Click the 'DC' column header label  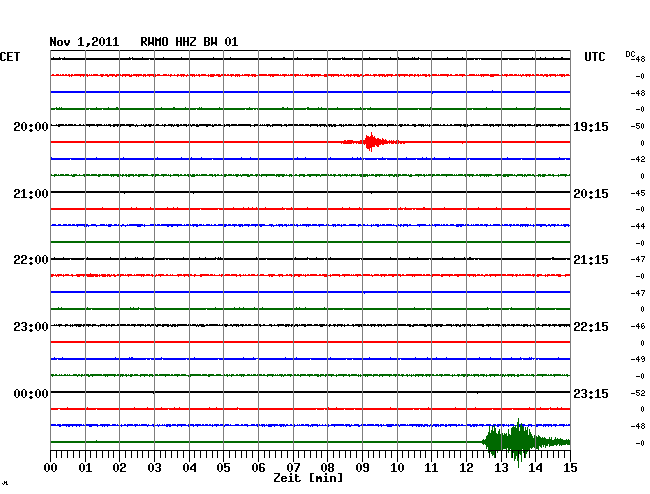[630, 55]
